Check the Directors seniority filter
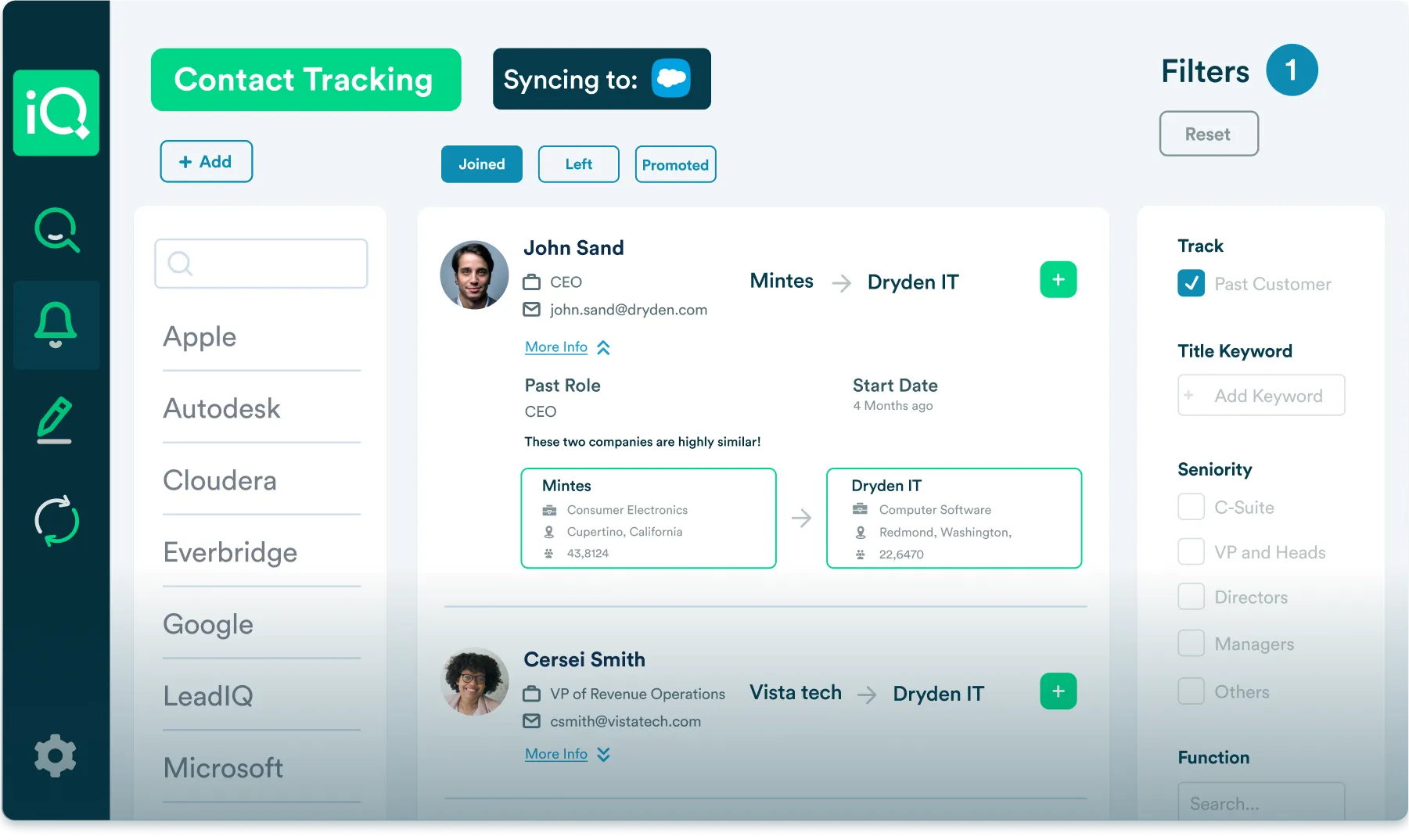 click(1191, 596)
